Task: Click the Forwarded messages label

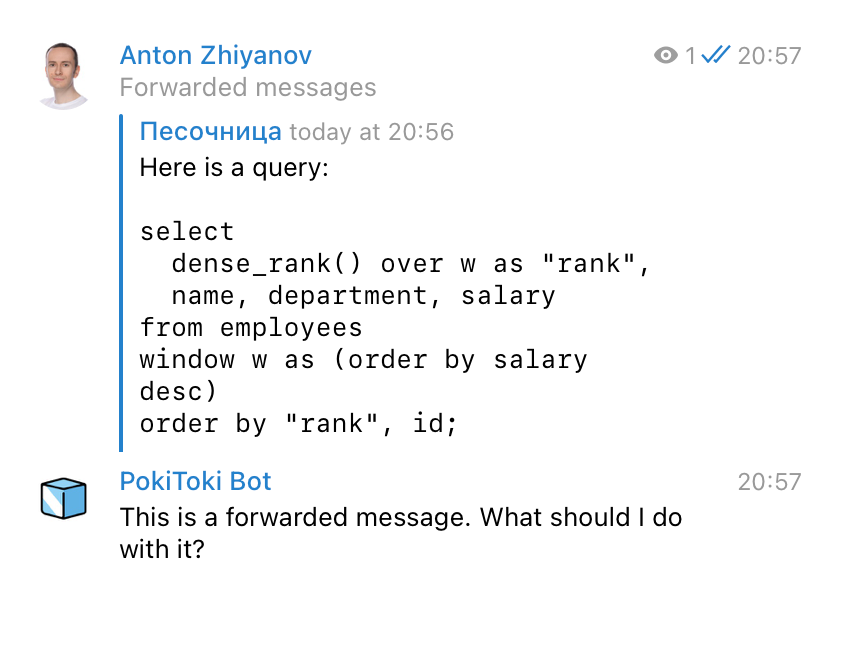Action: tap(248, 87)
